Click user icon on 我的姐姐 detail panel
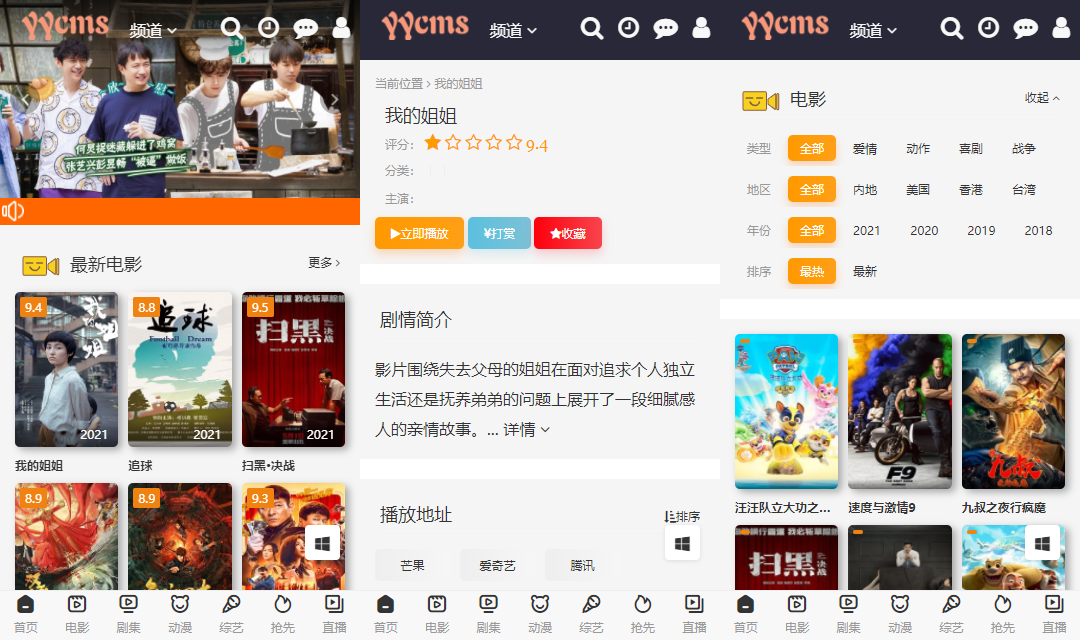 pos(701,28)
